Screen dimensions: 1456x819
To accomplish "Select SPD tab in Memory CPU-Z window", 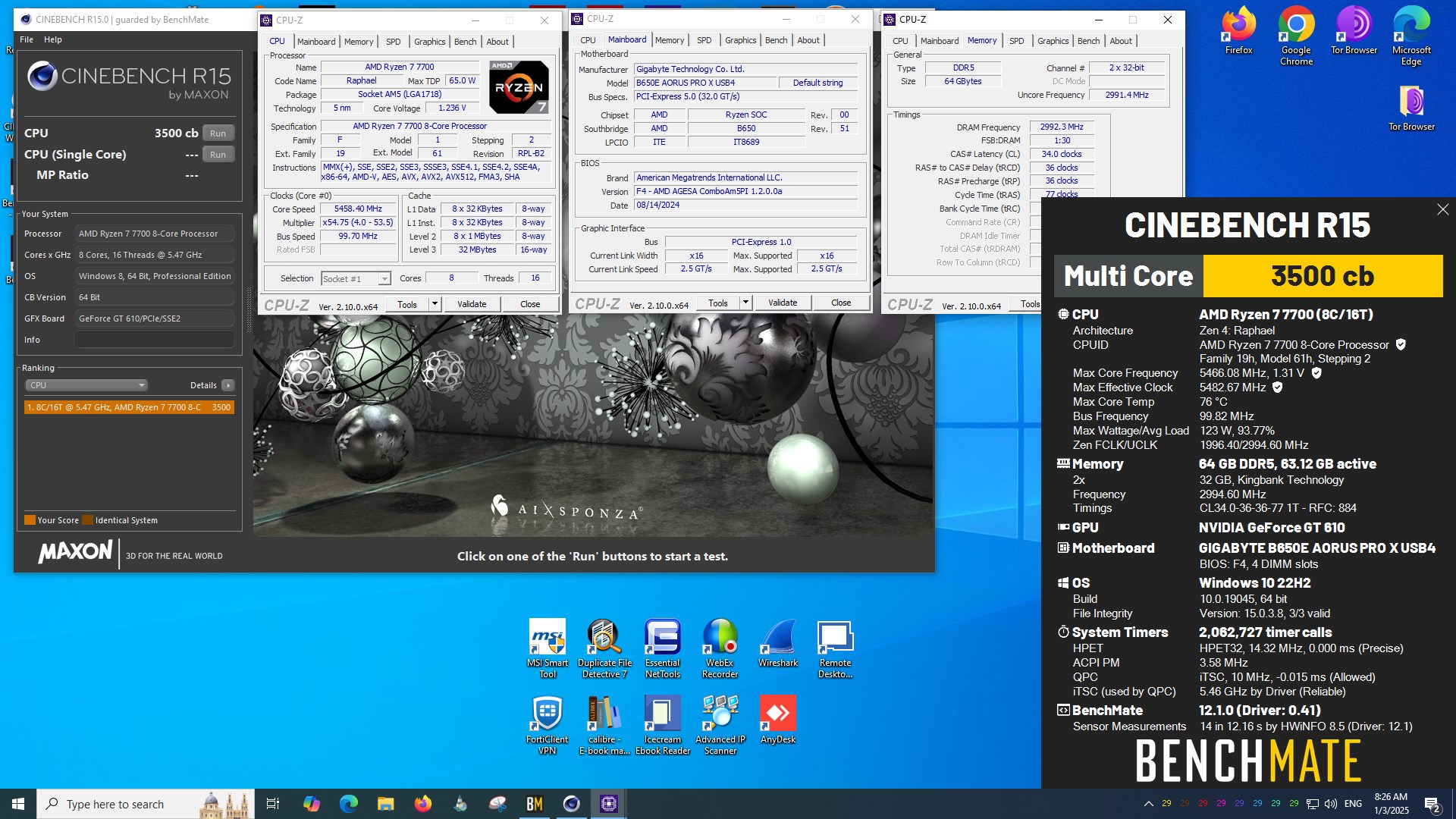I will point(1016,41).
